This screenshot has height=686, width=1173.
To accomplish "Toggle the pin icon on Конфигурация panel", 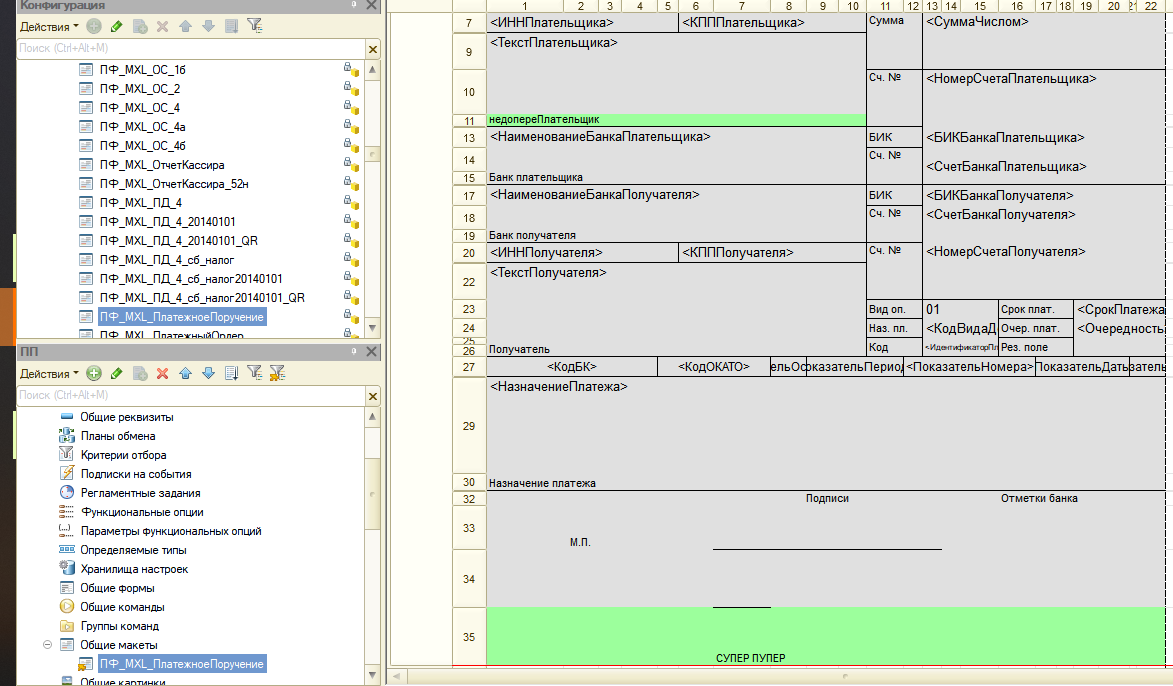I will point(355,6).
